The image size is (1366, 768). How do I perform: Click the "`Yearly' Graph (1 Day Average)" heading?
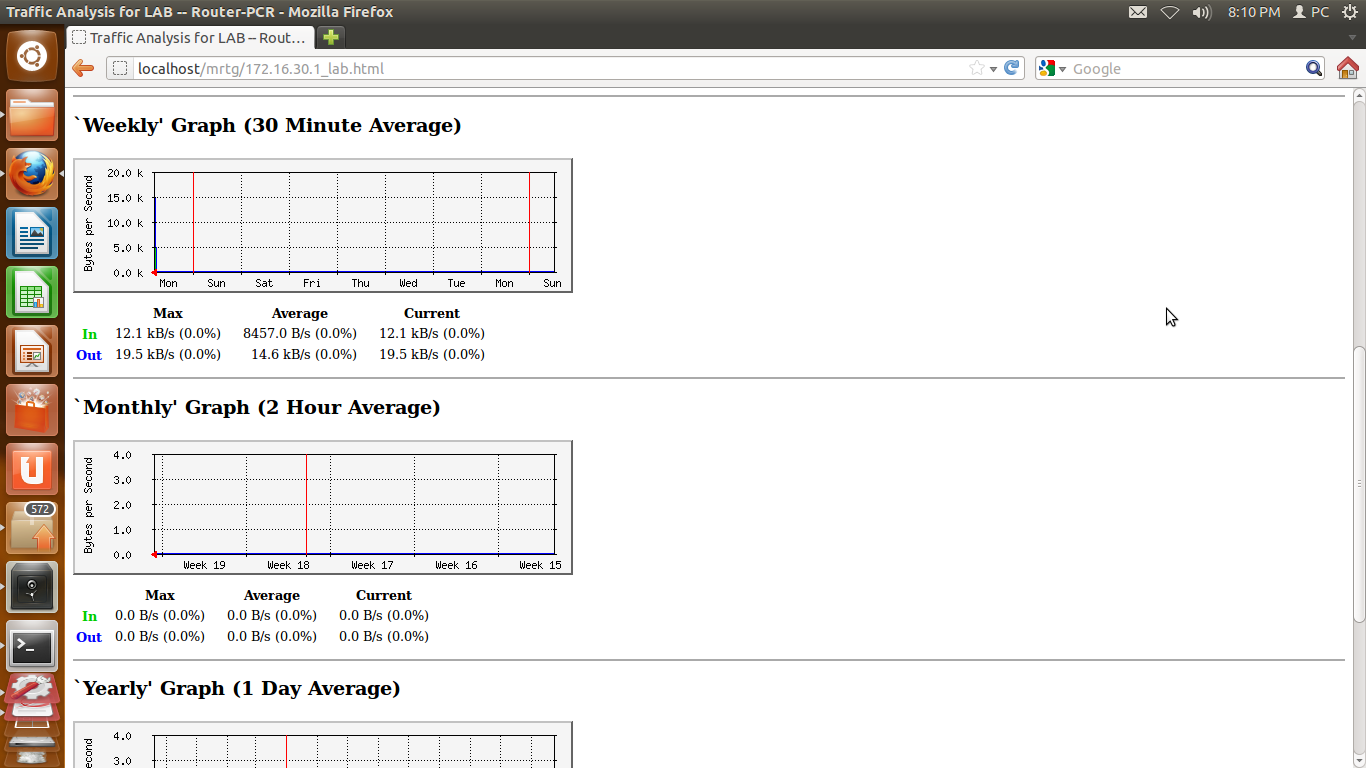point(237,688)
